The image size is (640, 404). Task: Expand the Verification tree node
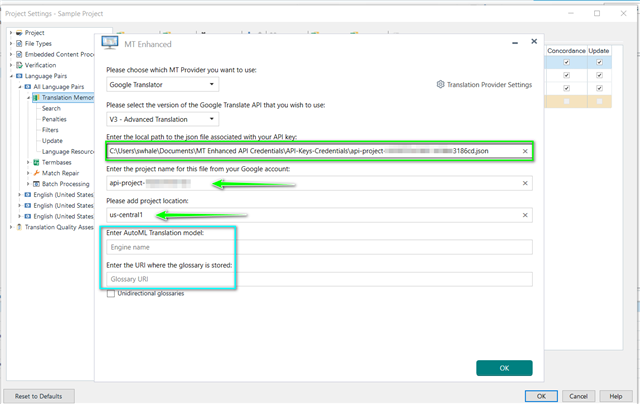click(11, 65)
